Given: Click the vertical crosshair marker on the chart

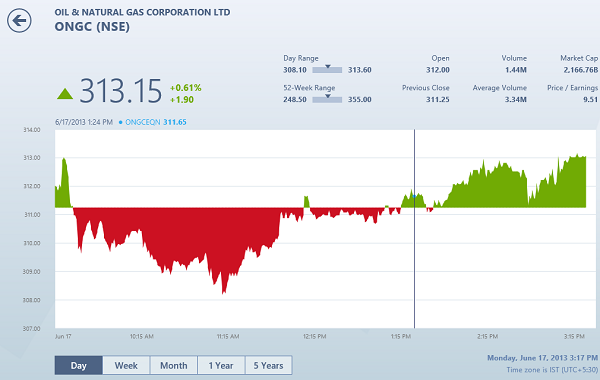Looking at the screenshot, I should pos(414,229).
